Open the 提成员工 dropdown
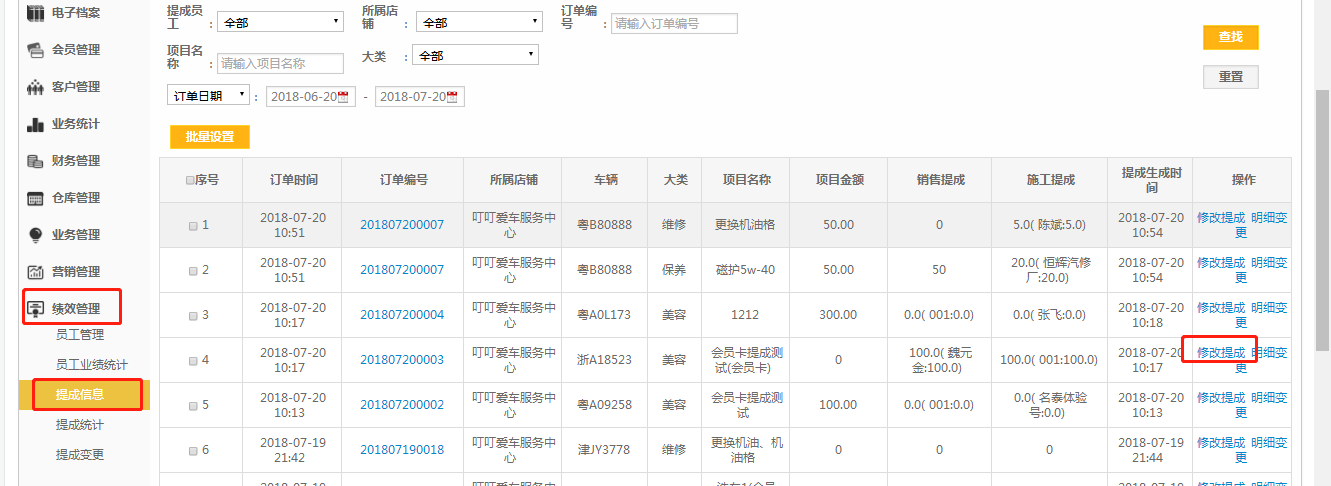The image size is (1331, 486). pos(279,22)
